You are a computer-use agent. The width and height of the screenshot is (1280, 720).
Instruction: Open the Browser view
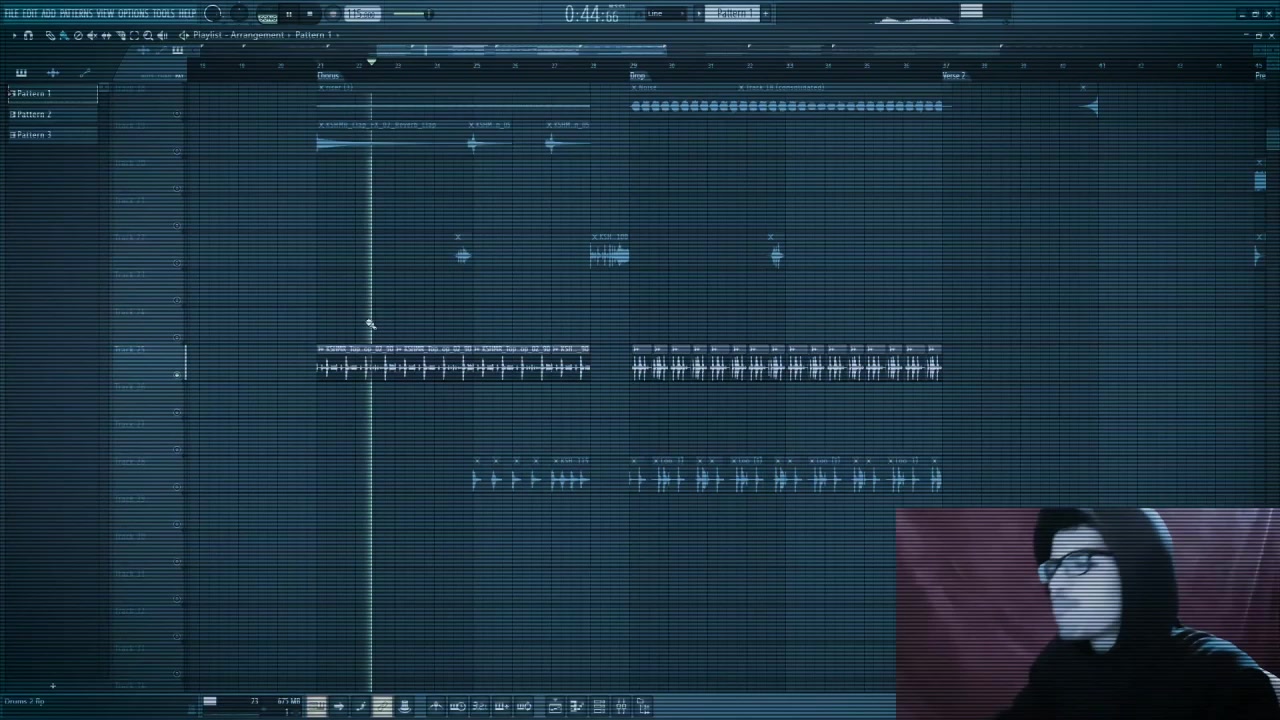[x=642, y=706]
